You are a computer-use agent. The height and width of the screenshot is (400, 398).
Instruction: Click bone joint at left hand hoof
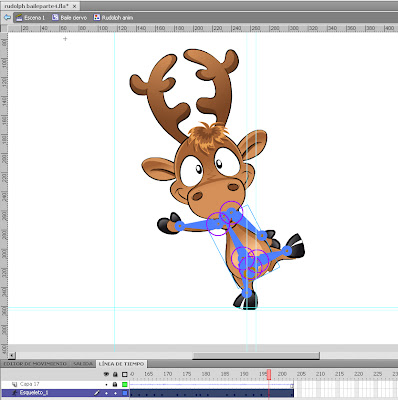tap(180, 226)
